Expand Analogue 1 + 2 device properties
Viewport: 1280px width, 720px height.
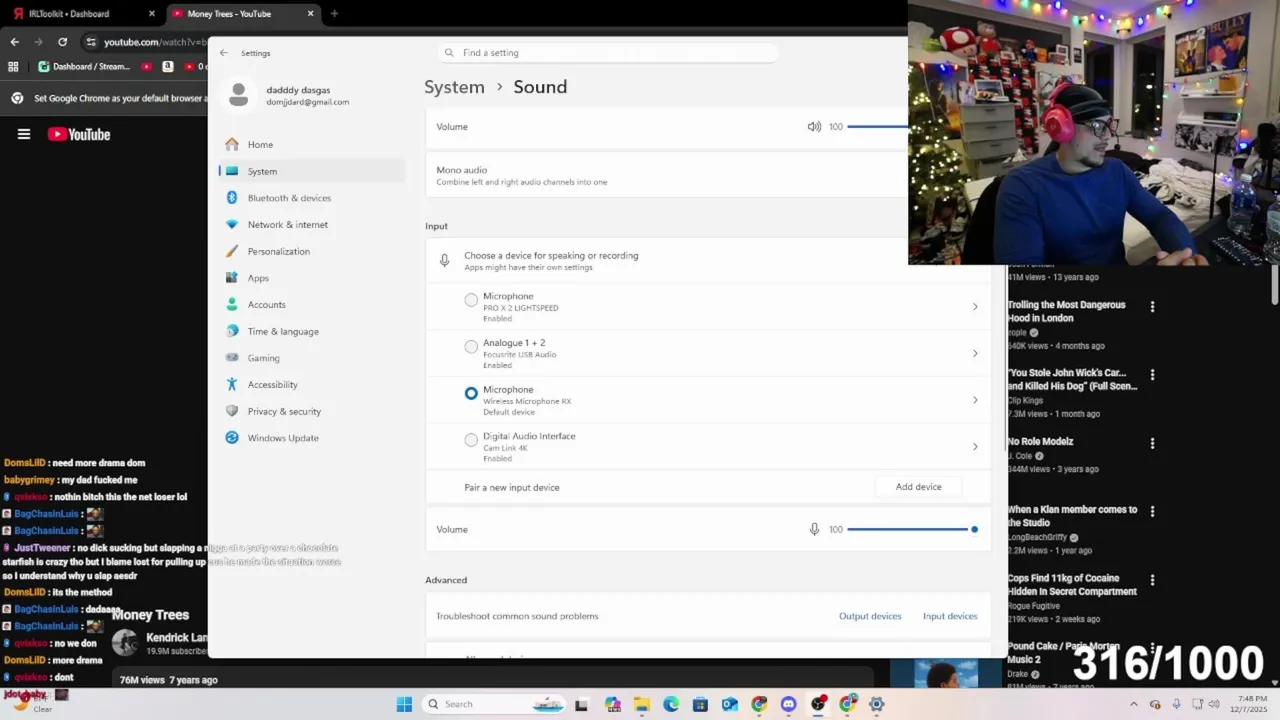point(975,353)
